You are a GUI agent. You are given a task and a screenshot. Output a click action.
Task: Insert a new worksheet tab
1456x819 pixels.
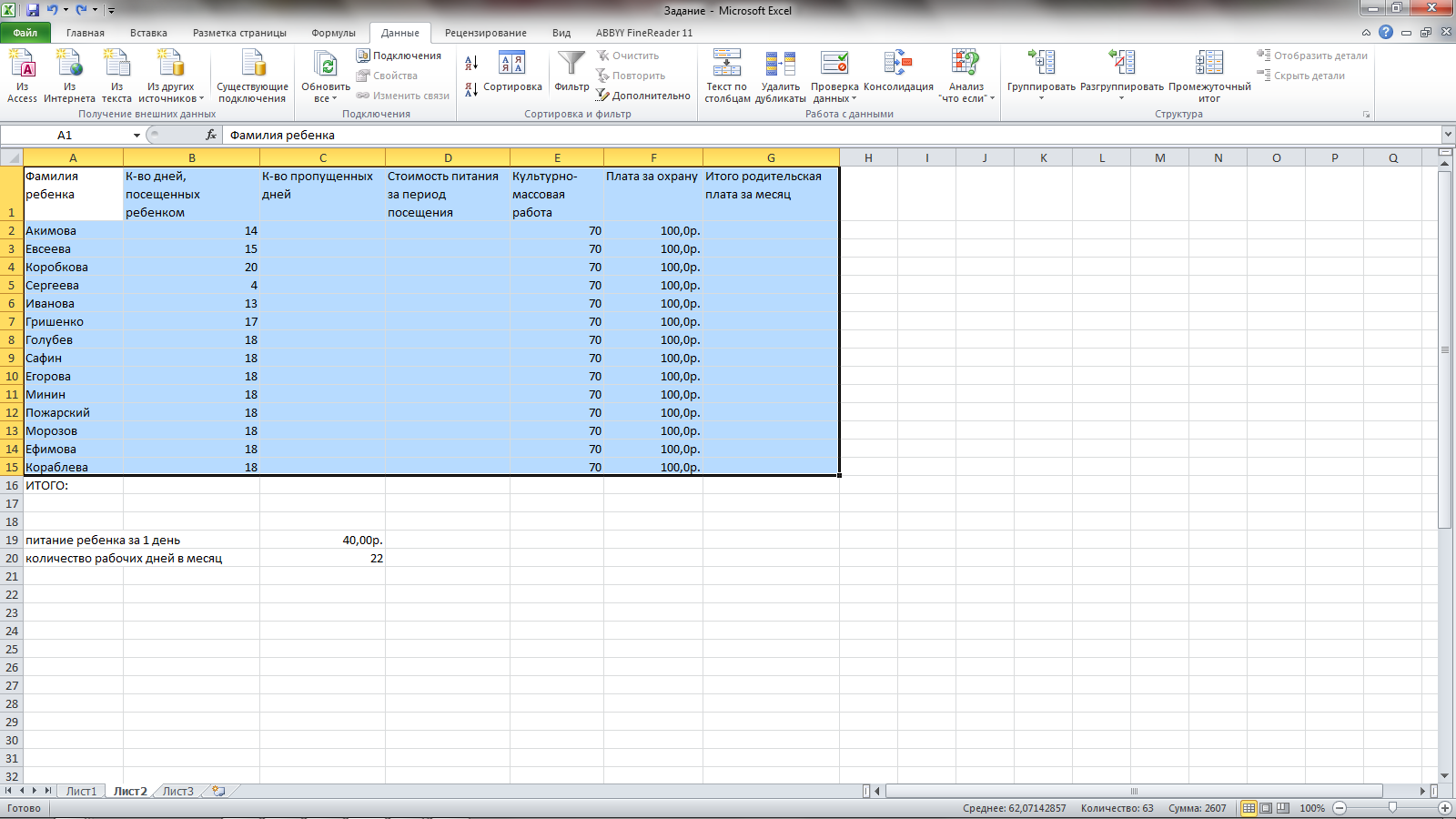218,791
